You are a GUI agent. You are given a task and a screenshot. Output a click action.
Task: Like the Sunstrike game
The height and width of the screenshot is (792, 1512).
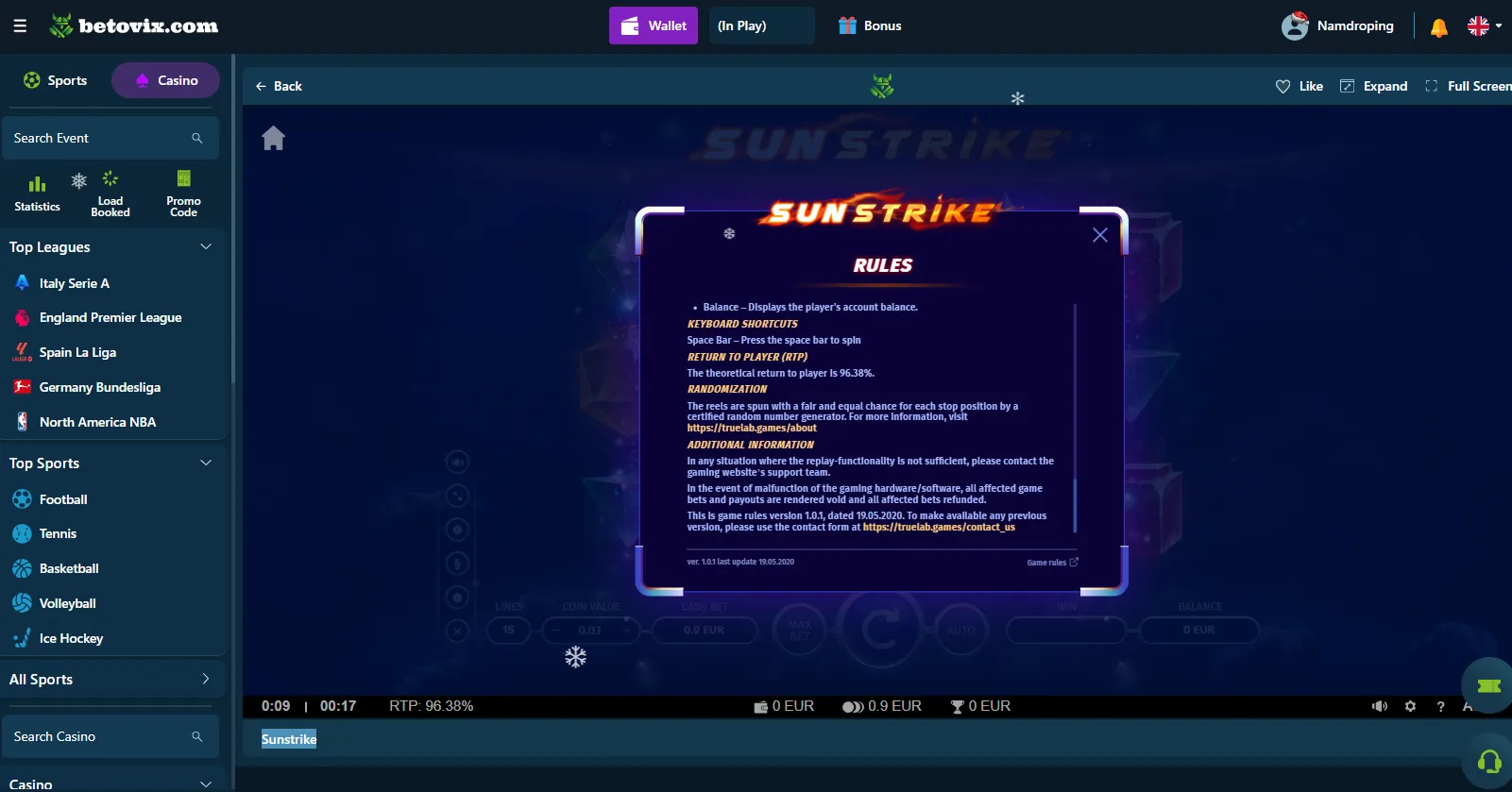1299,86
